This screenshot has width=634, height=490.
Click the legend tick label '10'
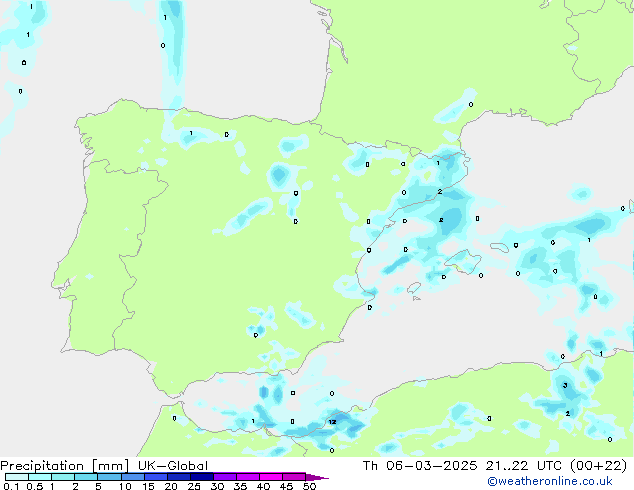(125, 486)
